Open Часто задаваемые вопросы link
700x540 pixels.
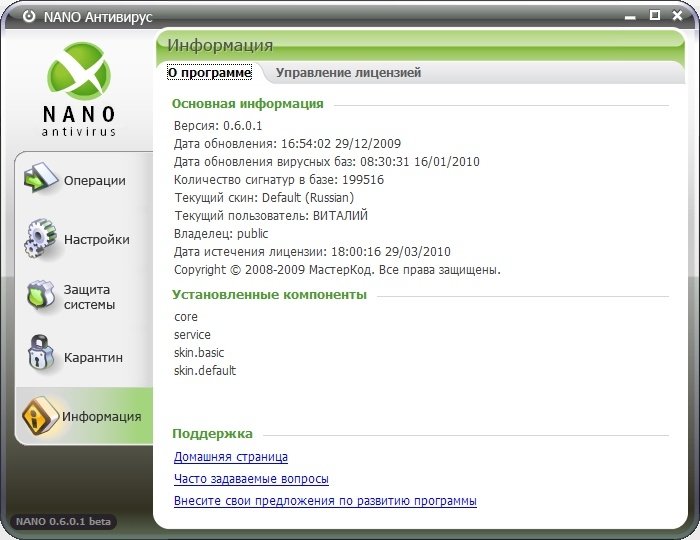(x=251, y=478)
